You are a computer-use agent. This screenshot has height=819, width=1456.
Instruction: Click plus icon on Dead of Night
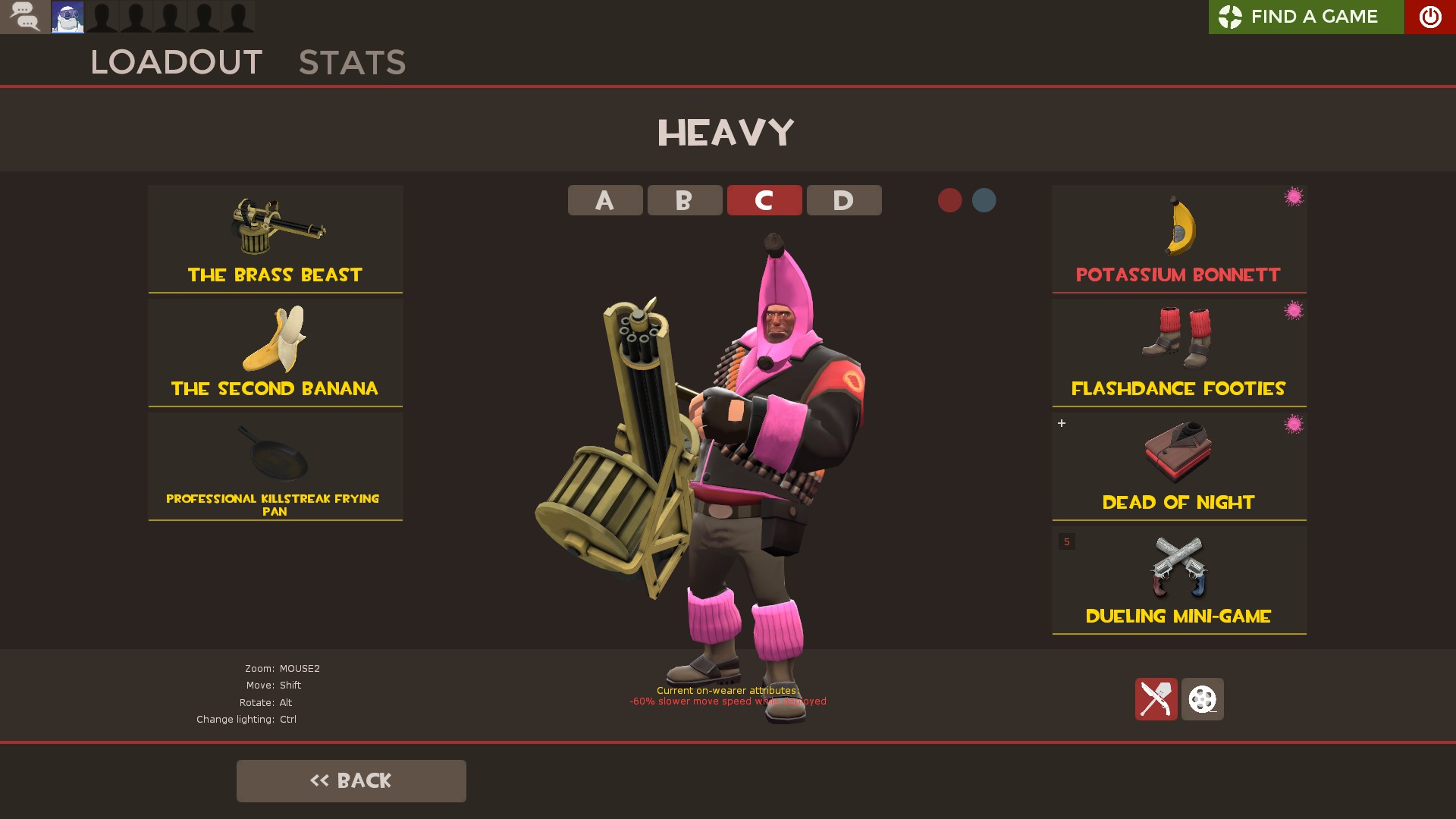coord(1062,423)
